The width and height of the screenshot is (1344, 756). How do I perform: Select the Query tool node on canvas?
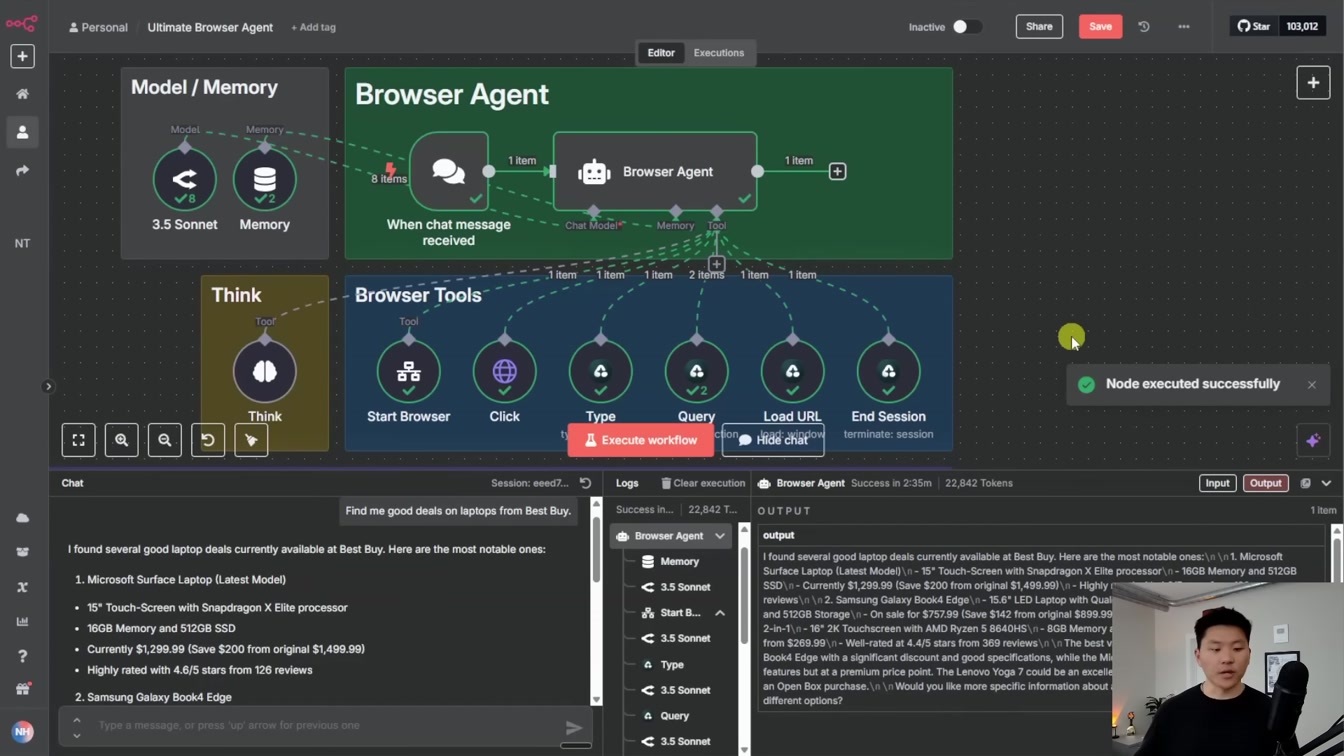[x=696, y=372]
